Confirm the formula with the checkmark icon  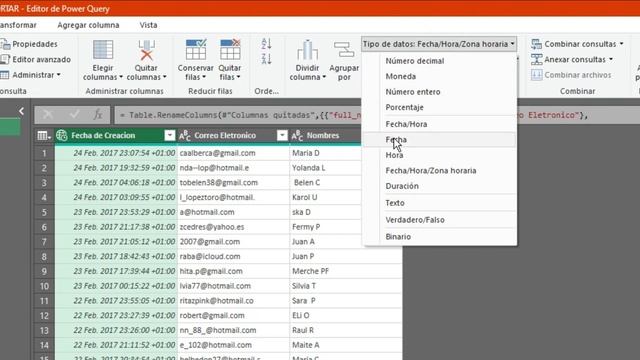pyautogui.click(x=74, y=115)
